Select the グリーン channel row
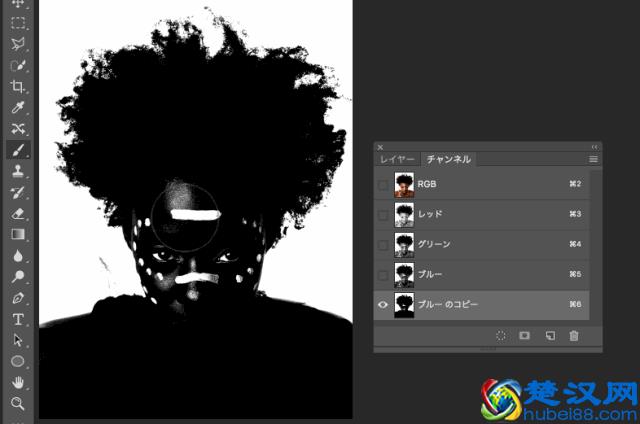The width and height of the screenshot is (640, 424). click(x=482, y=245)
